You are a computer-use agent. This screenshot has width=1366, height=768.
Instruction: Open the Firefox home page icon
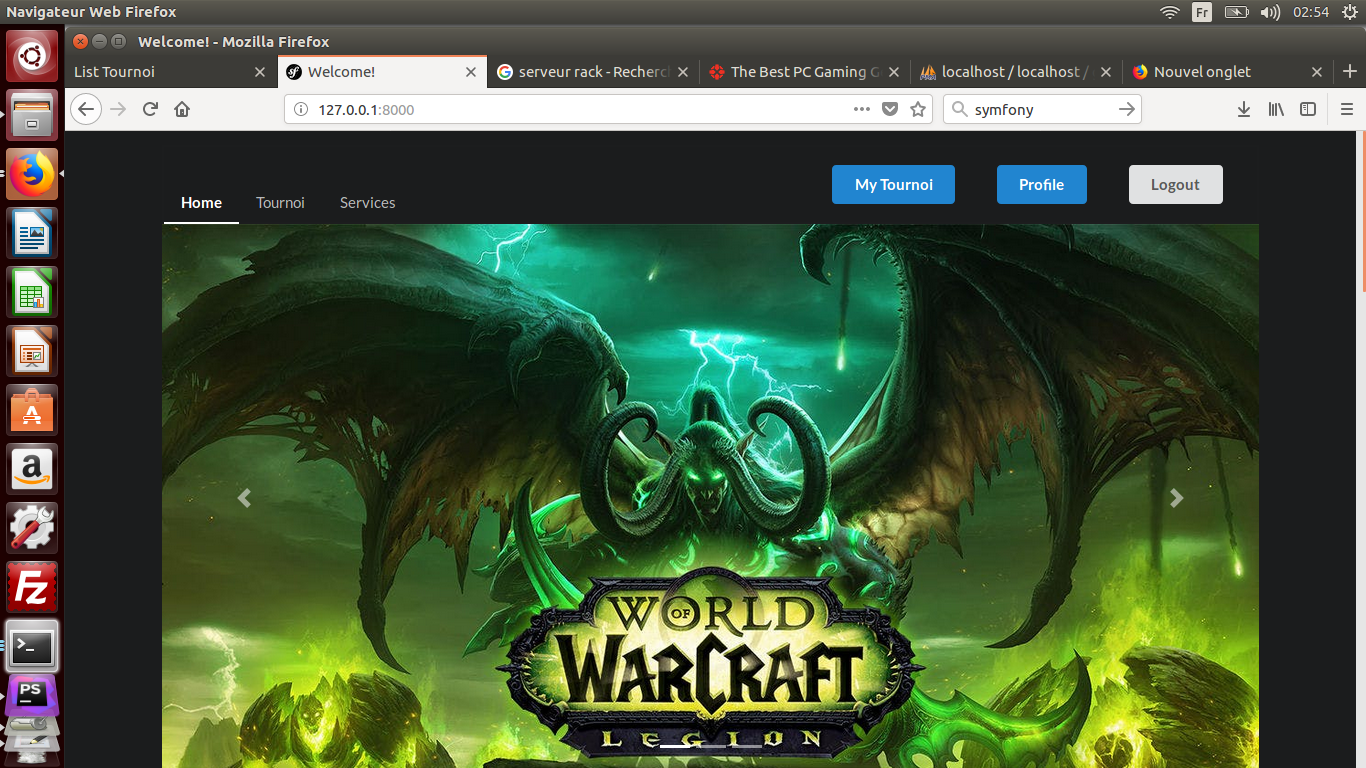(182, 109)
